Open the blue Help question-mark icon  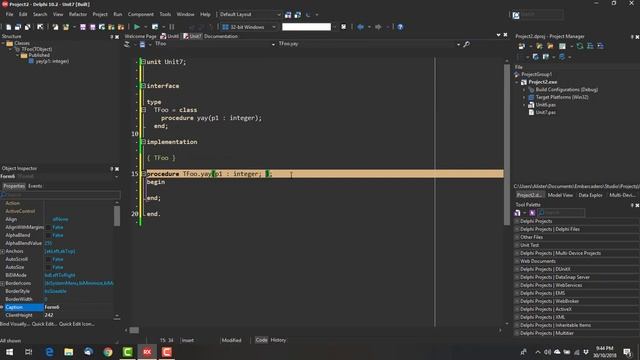tap(400, 27)
